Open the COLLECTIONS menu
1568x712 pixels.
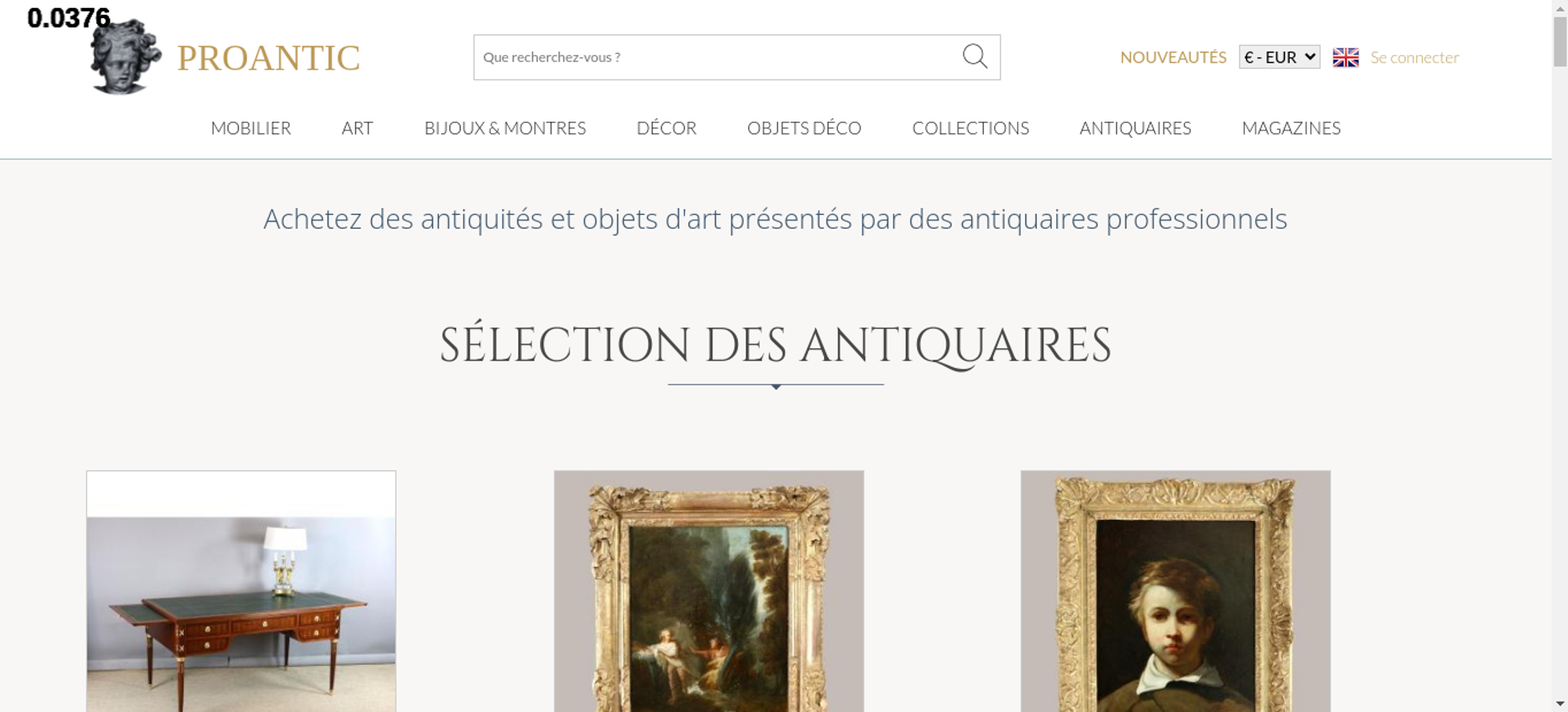pyautogui.click(x=971, y=128)
